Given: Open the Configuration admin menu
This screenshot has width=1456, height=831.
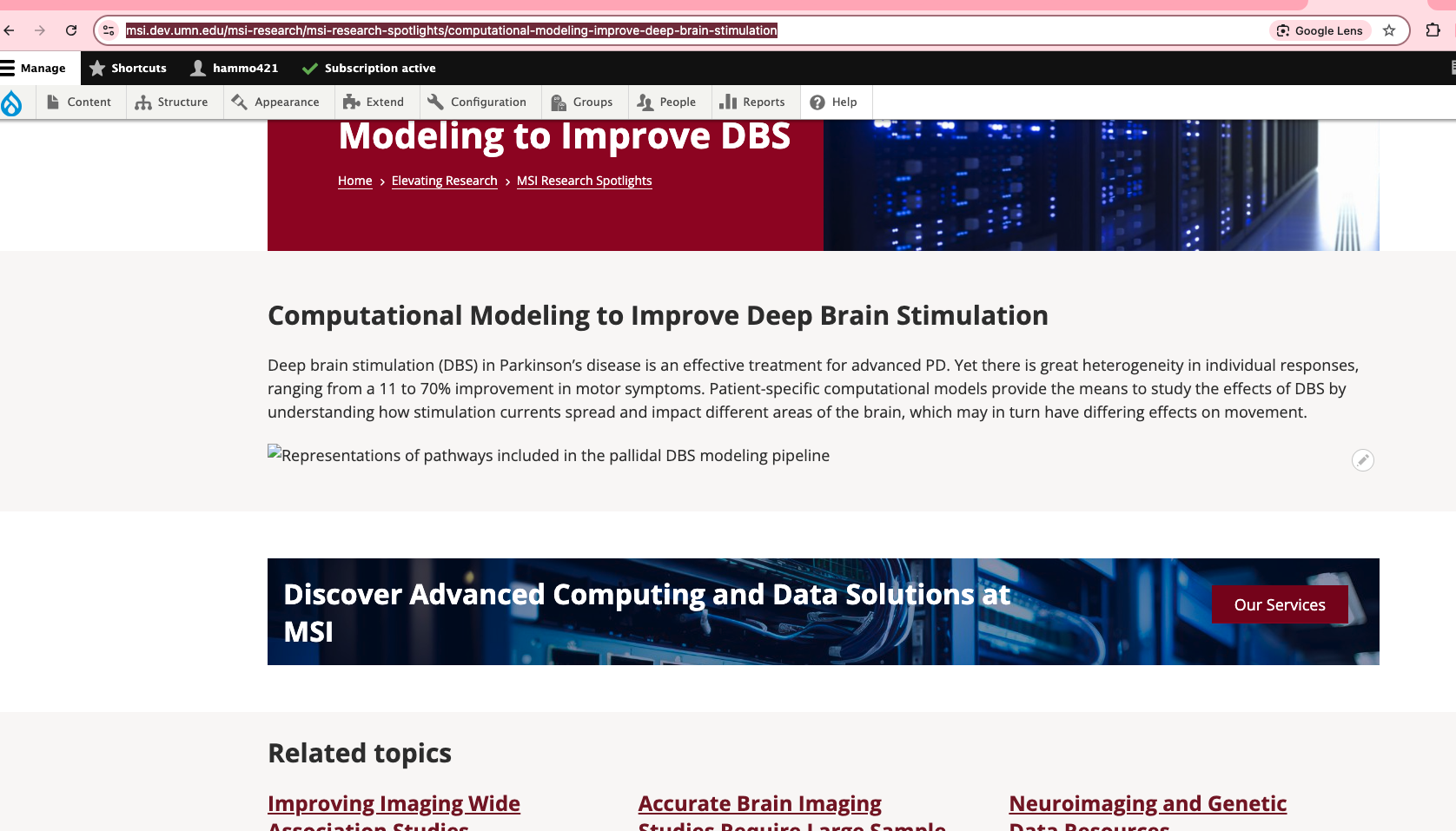Looking at the screenshot, I should [478, 102].
